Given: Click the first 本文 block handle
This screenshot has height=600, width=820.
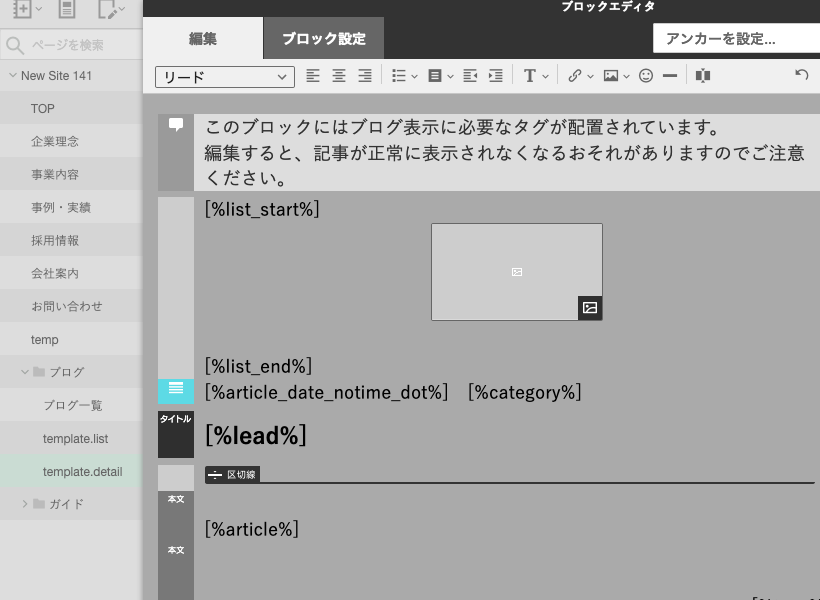Looking at the screenshot, I should (176, 500).
